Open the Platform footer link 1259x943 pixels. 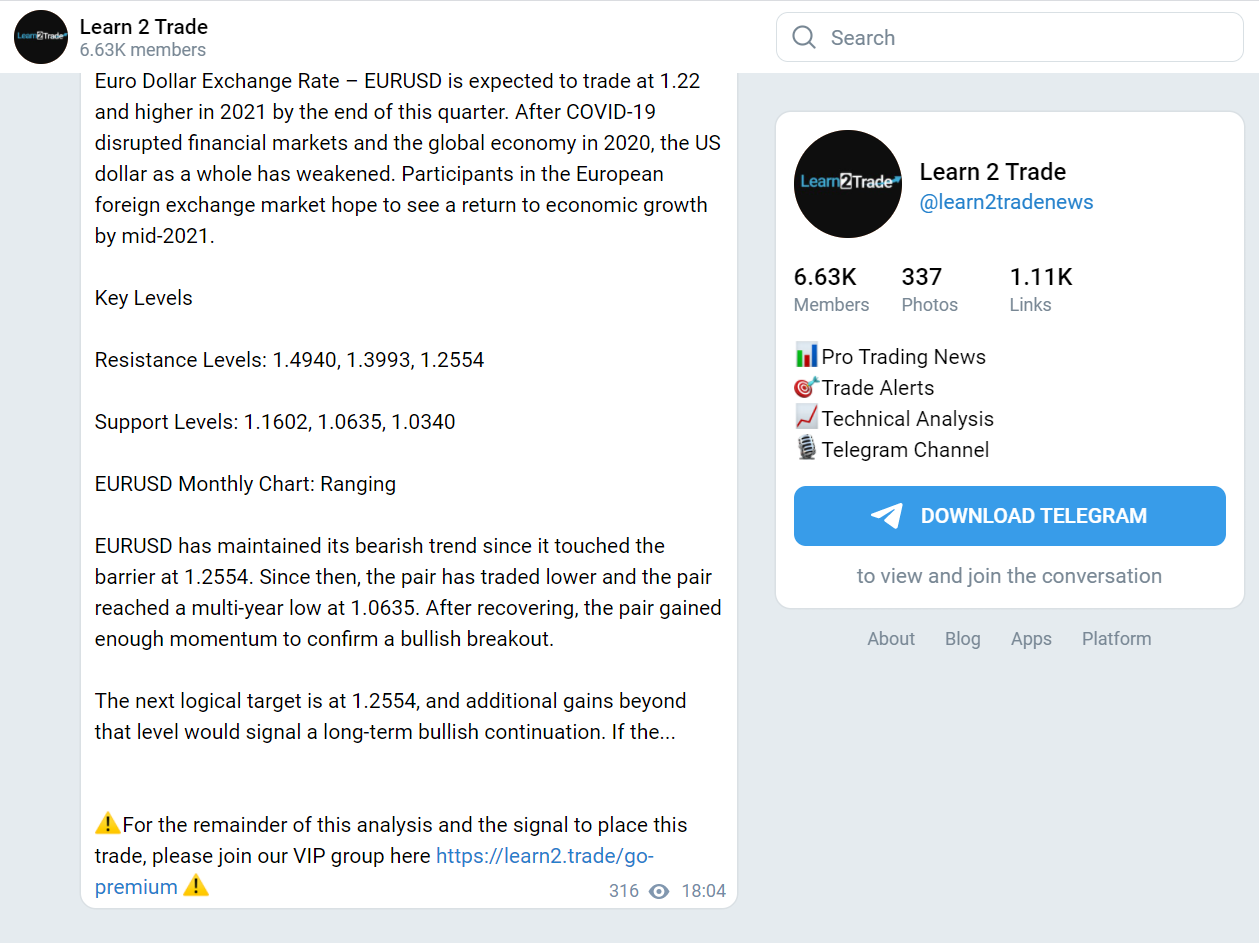[1116, 639]
